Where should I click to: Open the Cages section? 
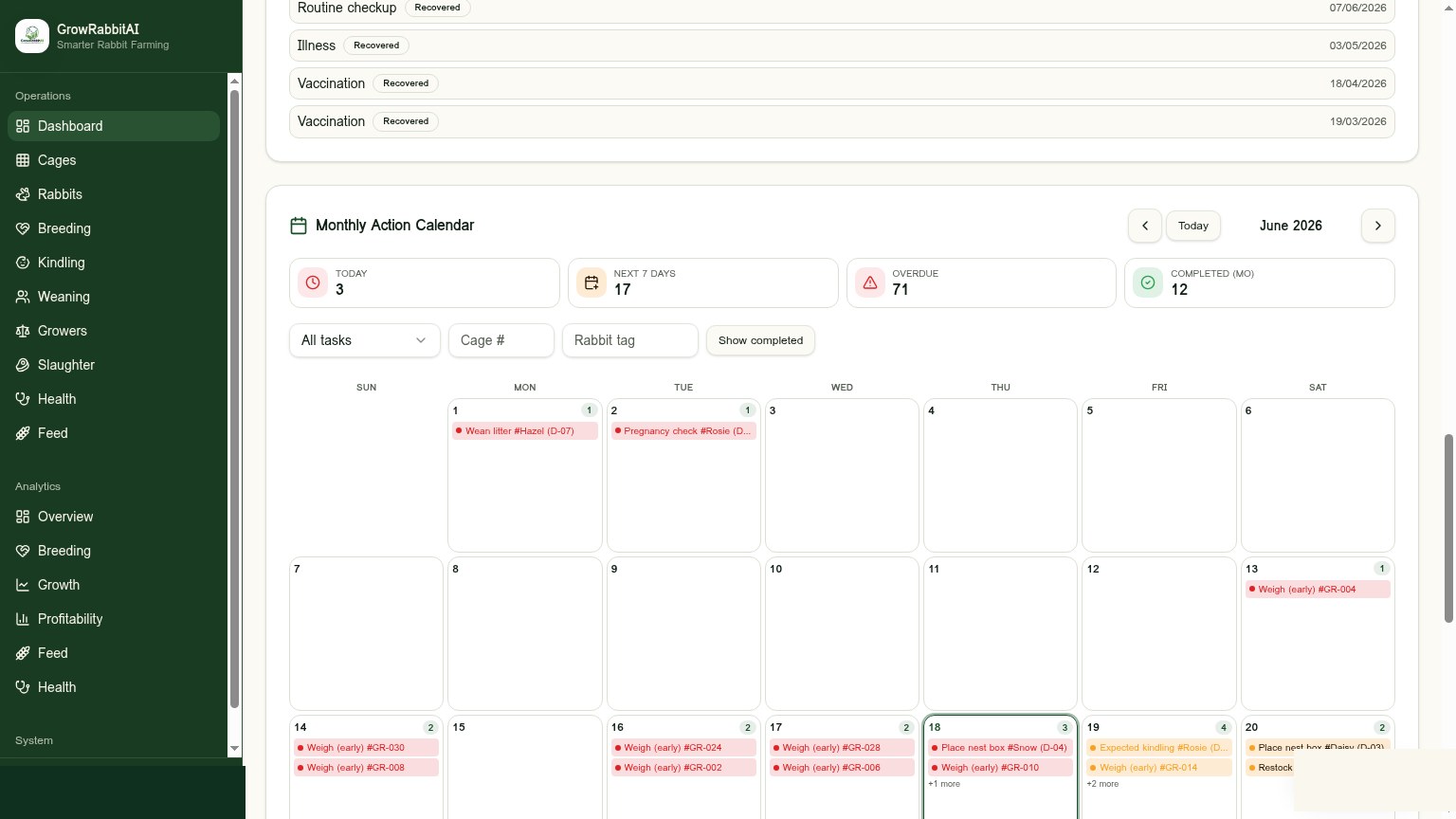(114, 160)
